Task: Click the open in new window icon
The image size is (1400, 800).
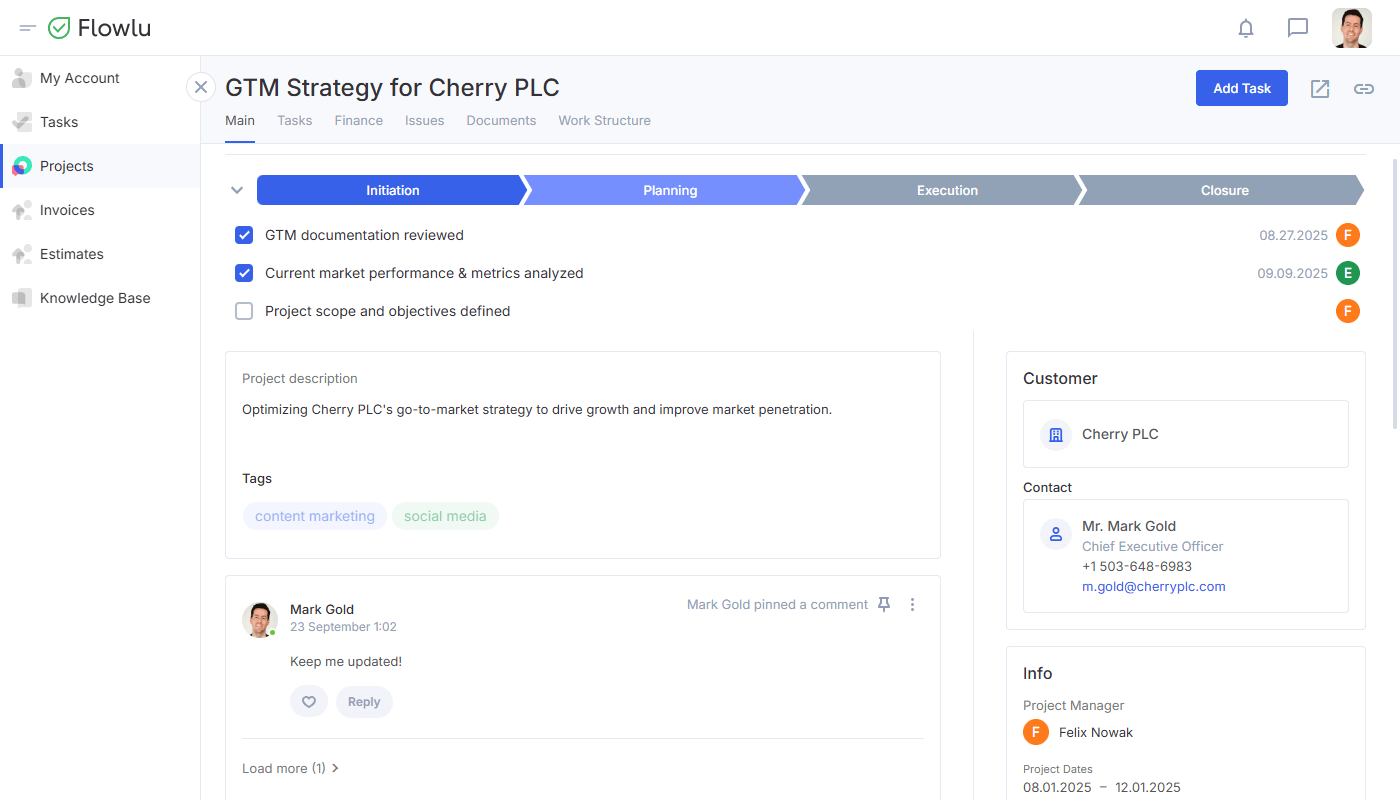Action: click(x=1320, y=89)
